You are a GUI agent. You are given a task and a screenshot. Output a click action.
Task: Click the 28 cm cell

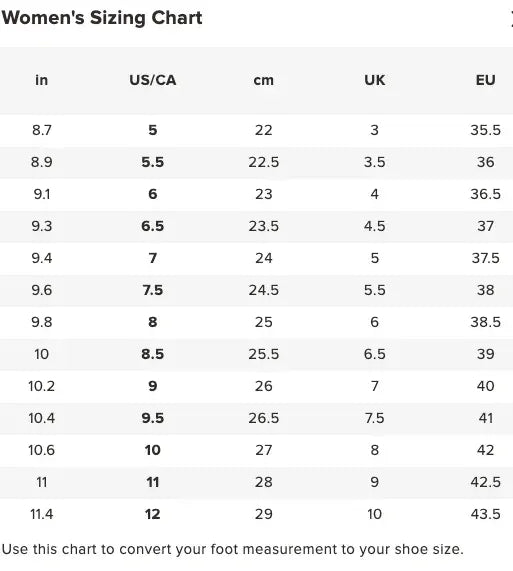pyautogui.click(x=264, y=482)
